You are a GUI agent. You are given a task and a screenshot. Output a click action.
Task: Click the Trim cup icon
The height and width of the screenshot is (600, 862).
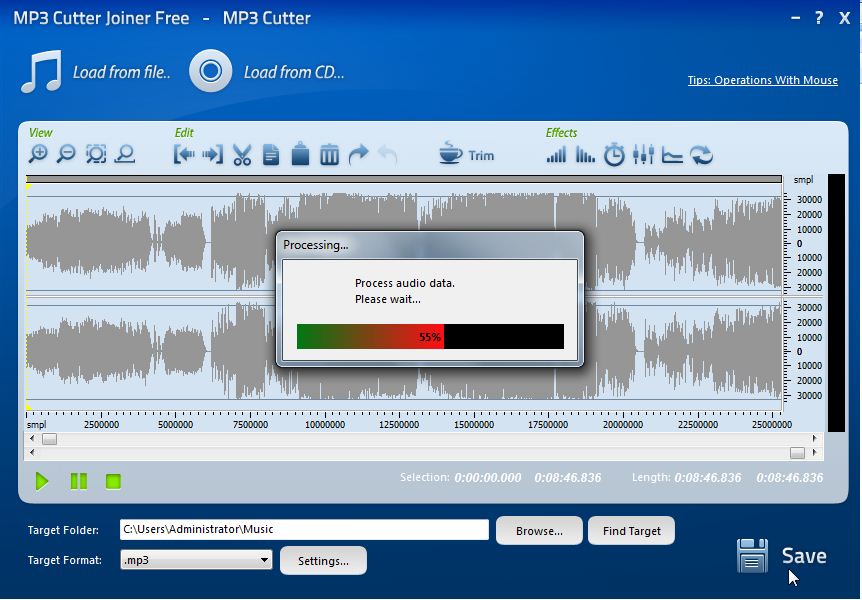click(451, 153)
